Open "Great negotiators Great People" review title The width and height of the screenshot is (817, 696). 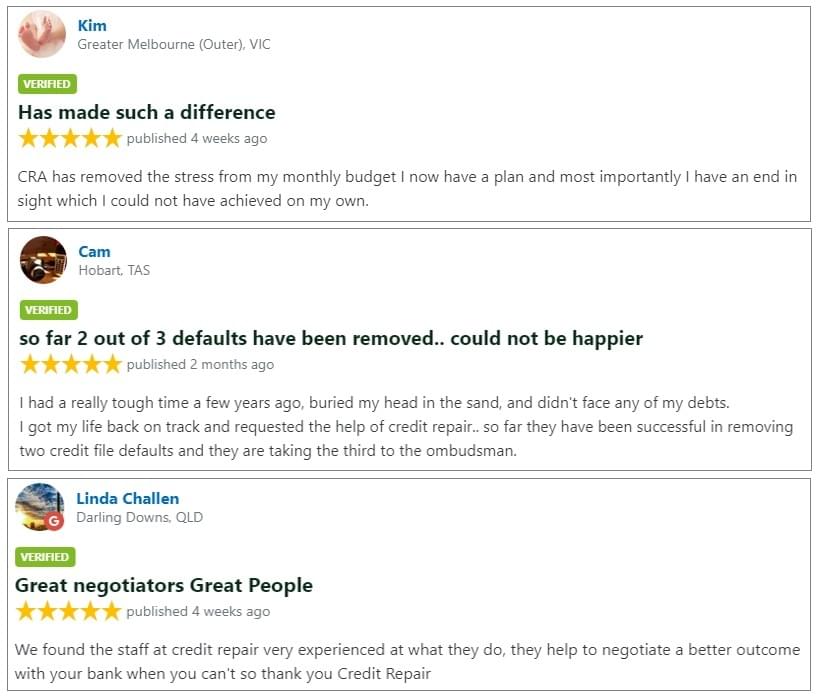(x=164, y=585)
